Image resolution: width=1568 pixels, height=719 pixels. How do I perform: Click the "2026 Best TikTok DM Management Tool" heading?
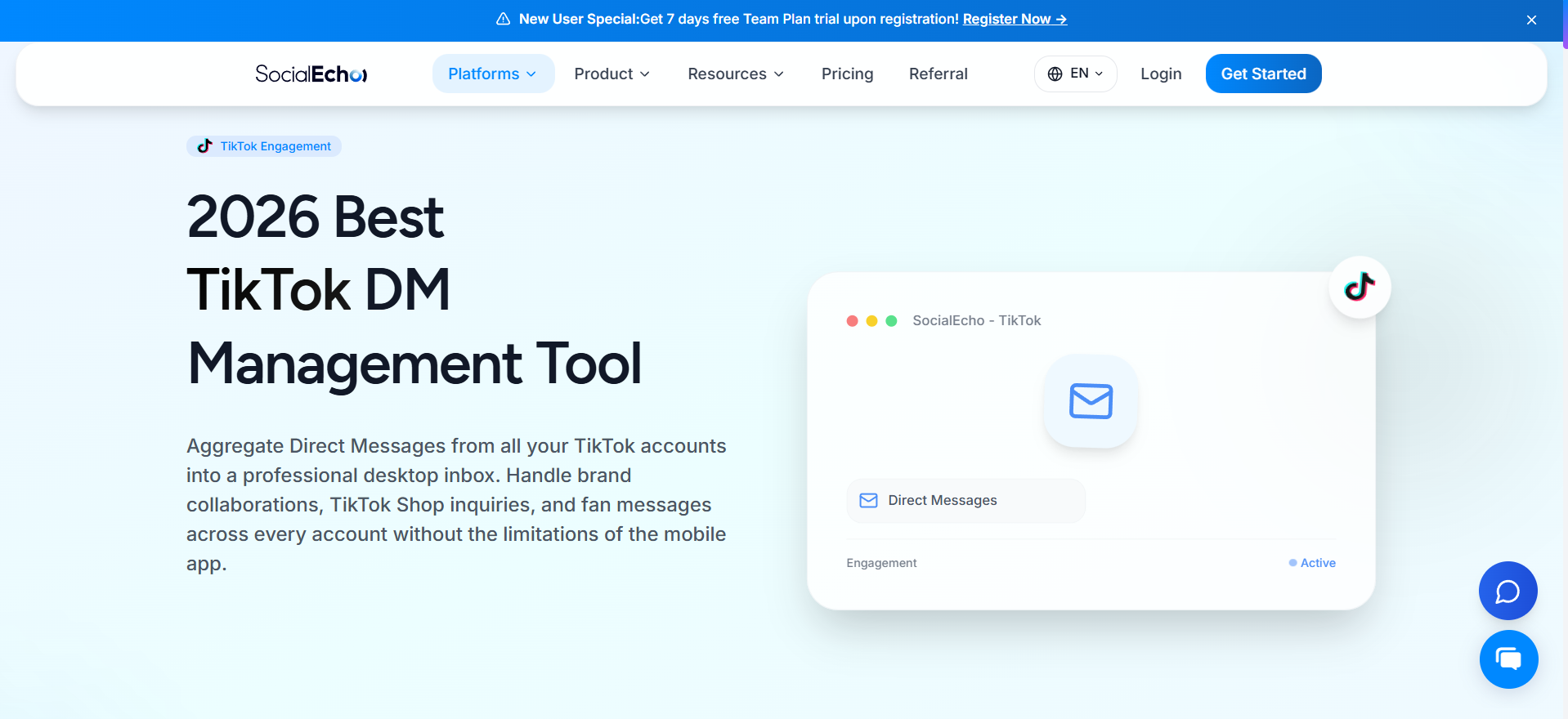414,290
